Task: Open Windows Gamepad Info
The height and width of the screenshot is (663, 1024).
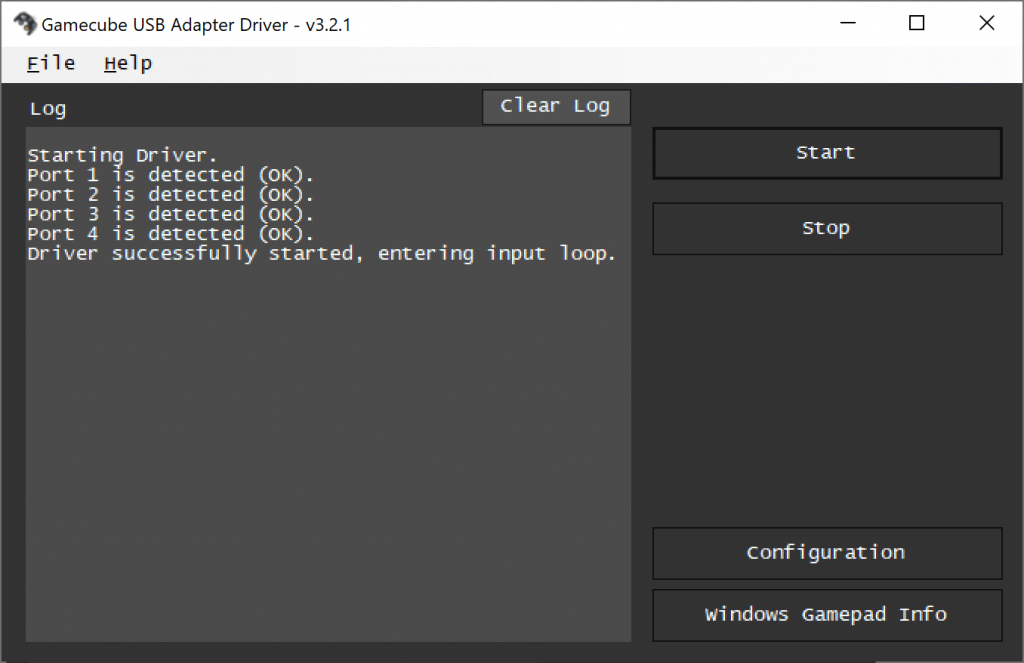Action: [826, 615]
